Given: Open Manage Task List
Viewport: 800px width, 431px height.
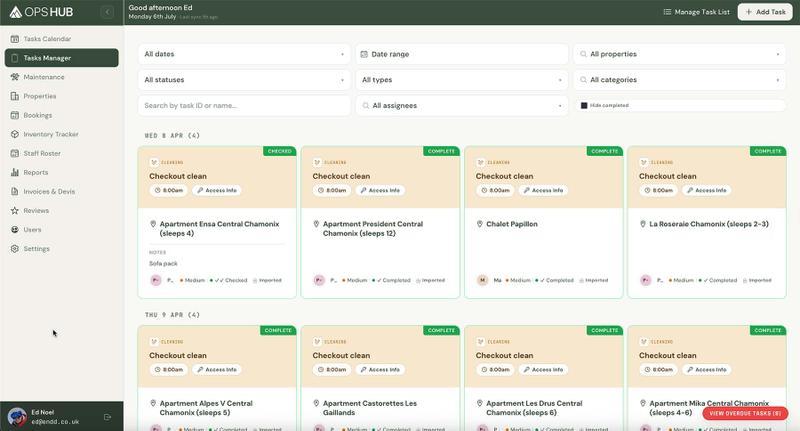Looking at the screenshot, I should tap(696, 12).
